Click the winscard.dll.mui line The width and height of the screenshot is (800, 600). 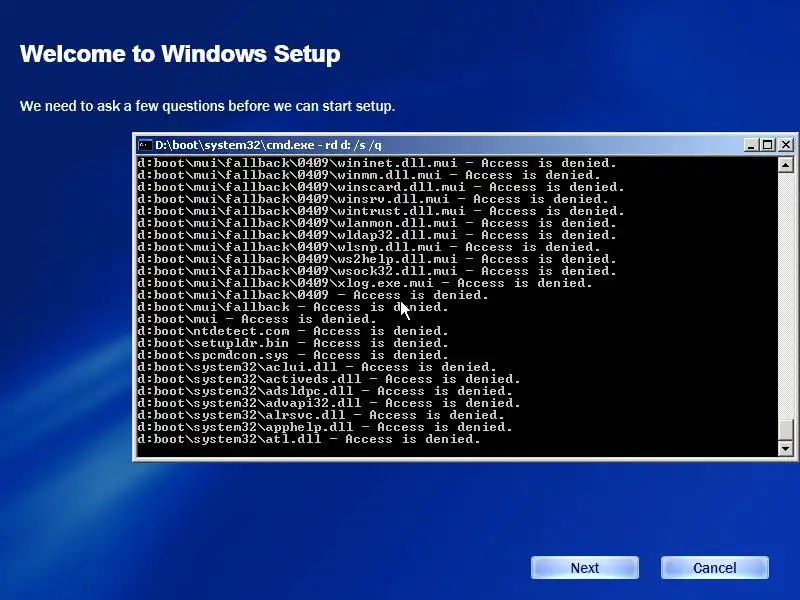[x=381, y=187]
